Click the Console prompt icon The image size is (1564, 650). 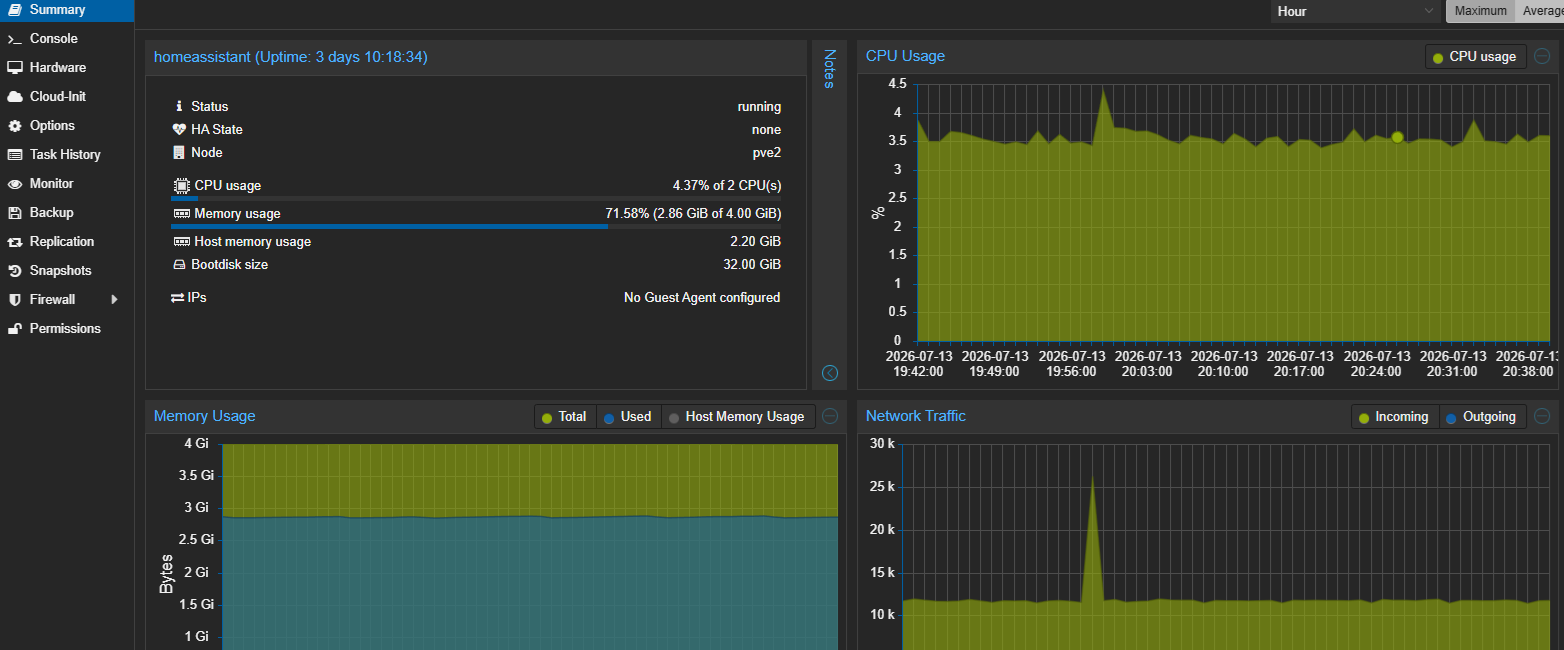click(x=14, y=39)
